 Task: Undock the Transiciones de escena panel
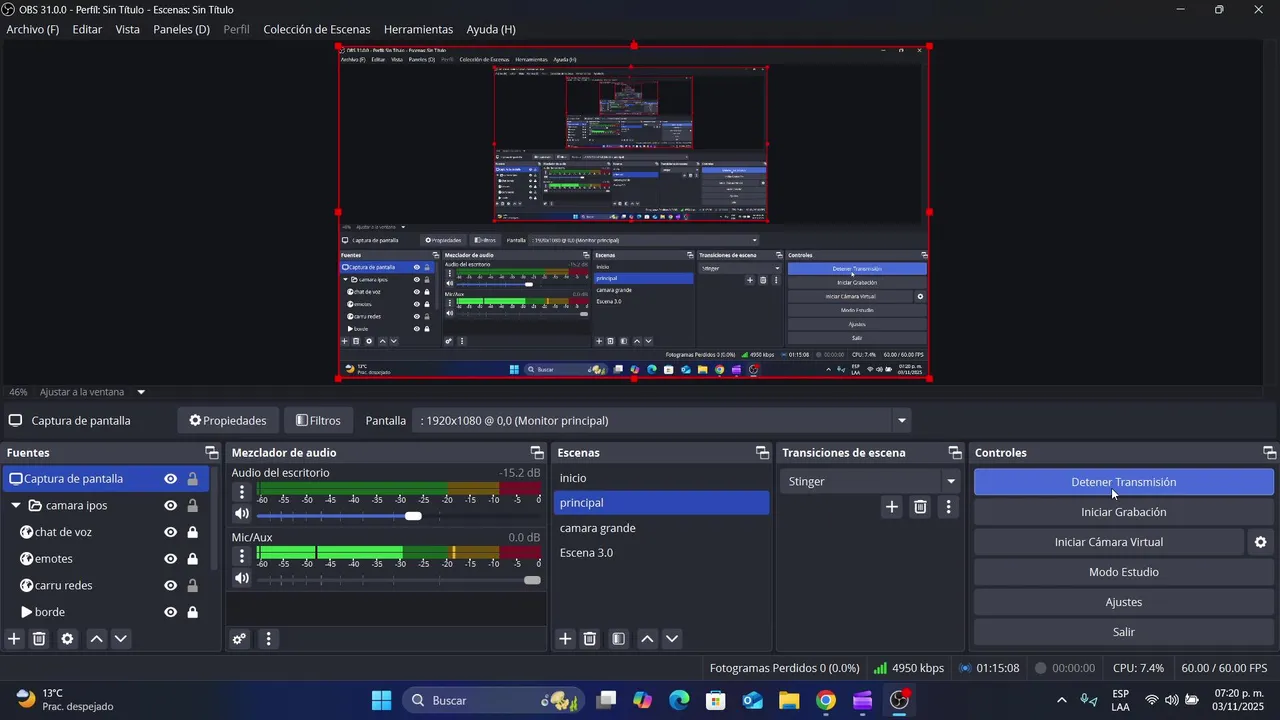[x=955, y=453]
